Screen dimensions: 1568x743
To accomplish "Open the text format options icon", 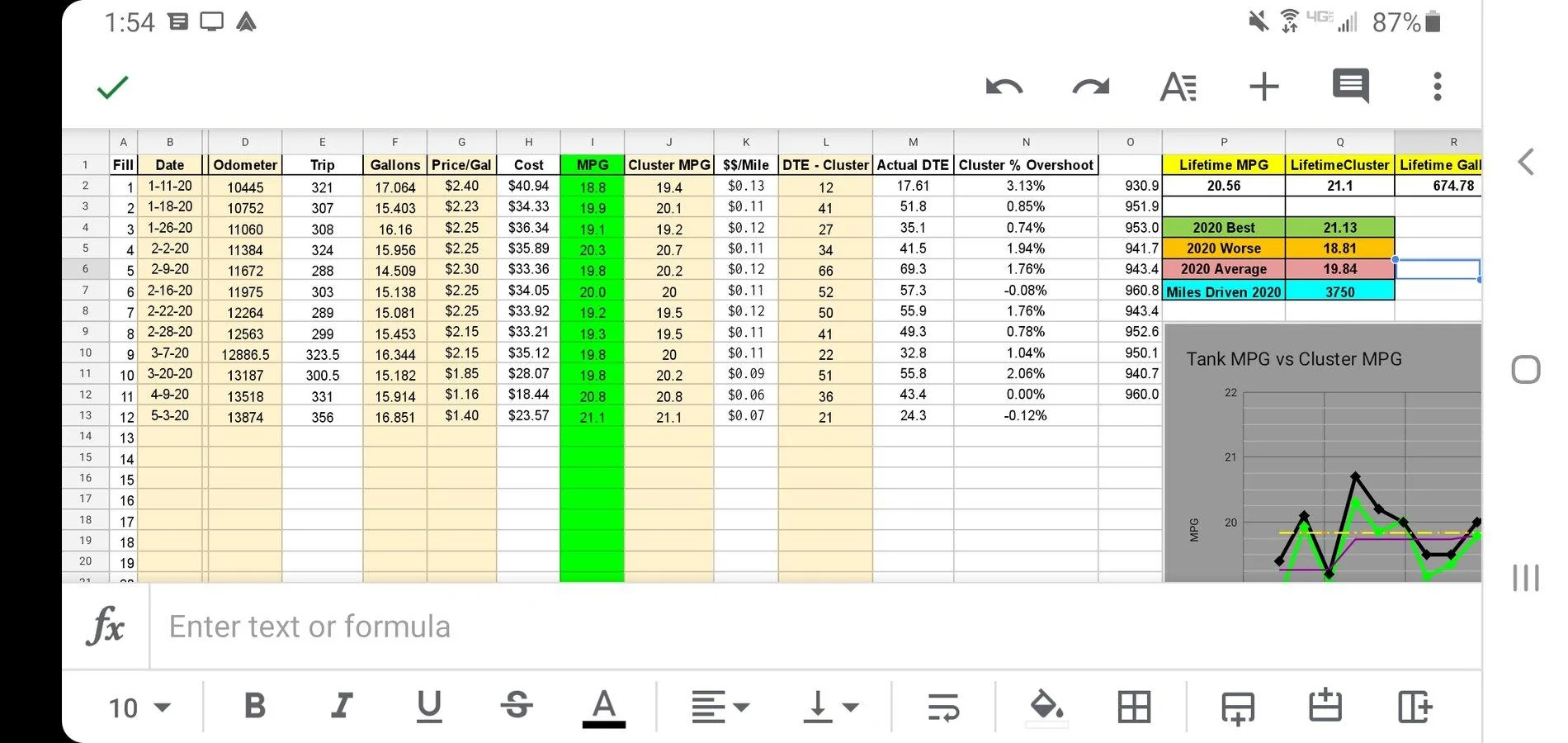I will click(x=1178, y=87).
